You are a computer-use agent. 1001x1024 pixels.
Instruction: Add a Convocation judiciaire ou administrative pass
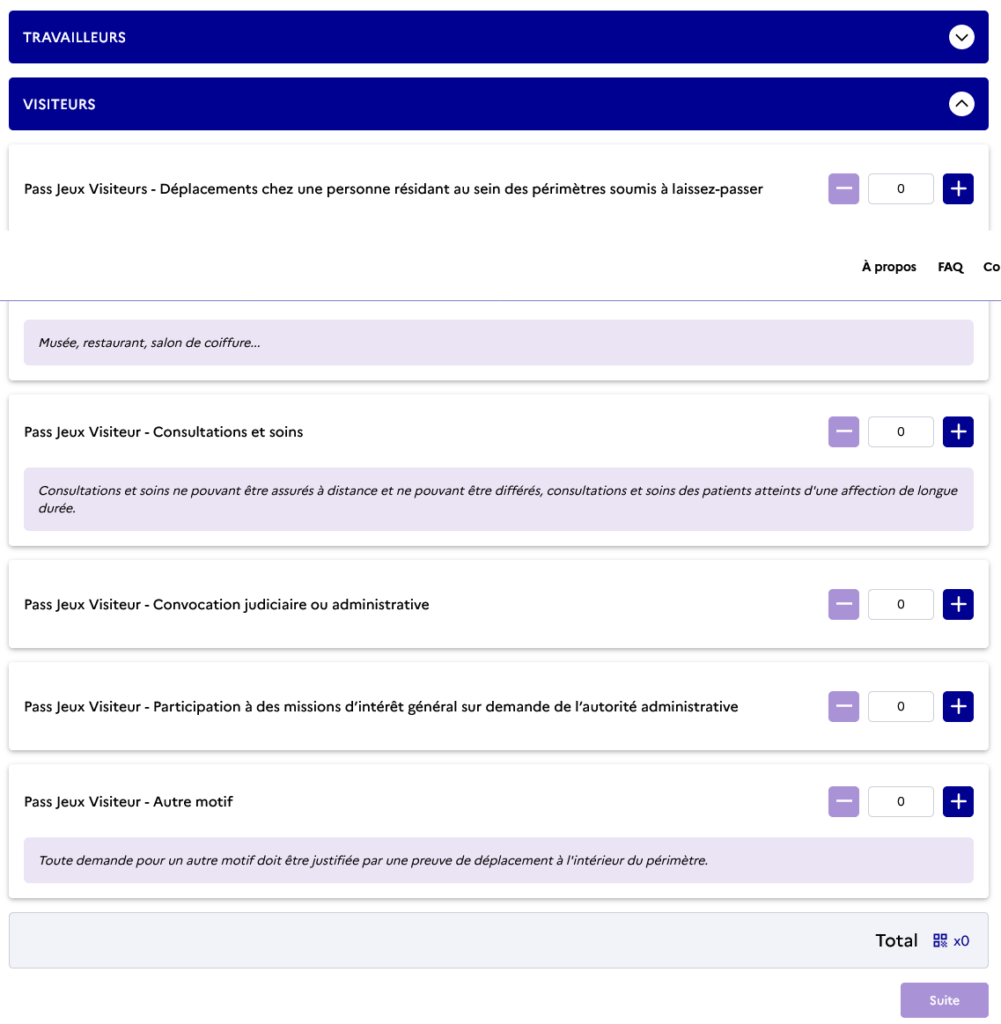(958, 604)
